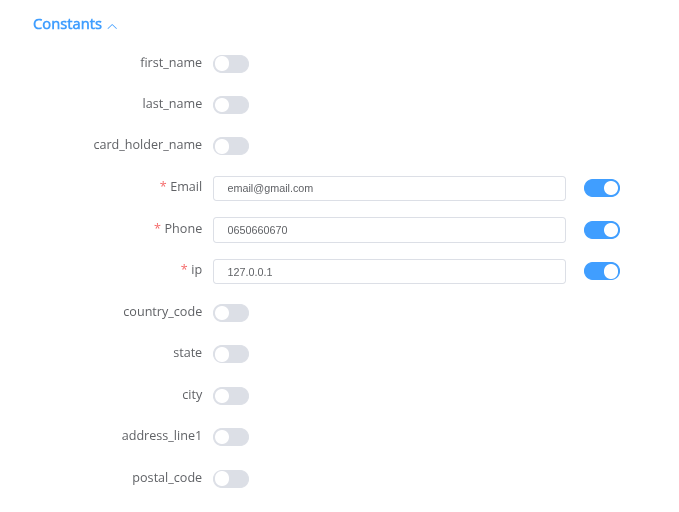Click the Constants heading text
The height and width of the screenshot is (512, 679).
67,24
